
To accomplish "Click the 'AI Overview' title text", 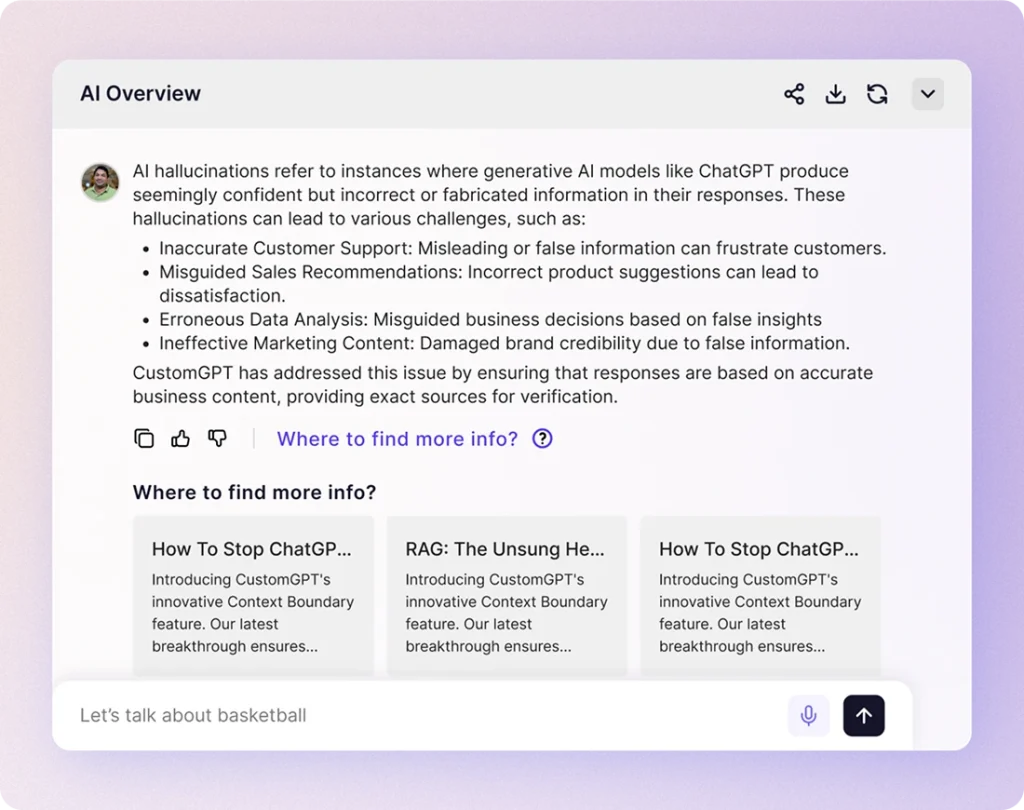I will 140,93.
